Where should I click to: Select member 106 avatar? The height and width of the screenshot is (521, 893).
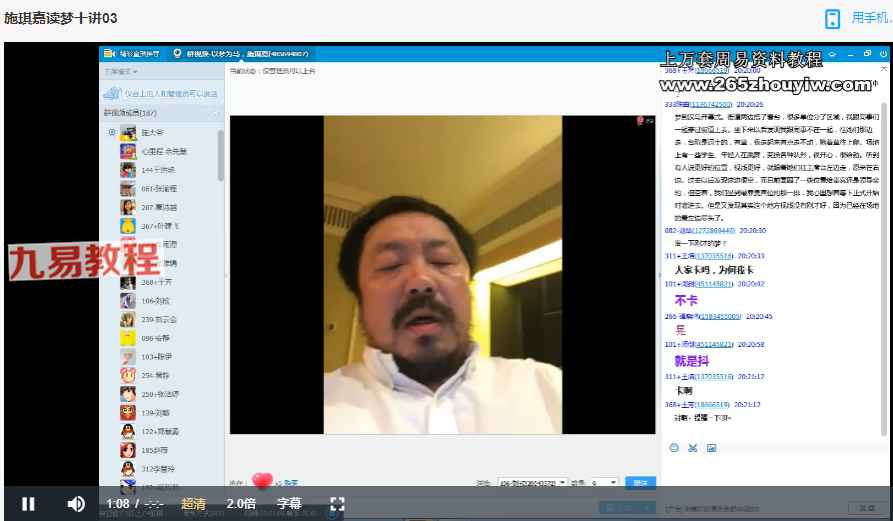(x=128, y=301)
